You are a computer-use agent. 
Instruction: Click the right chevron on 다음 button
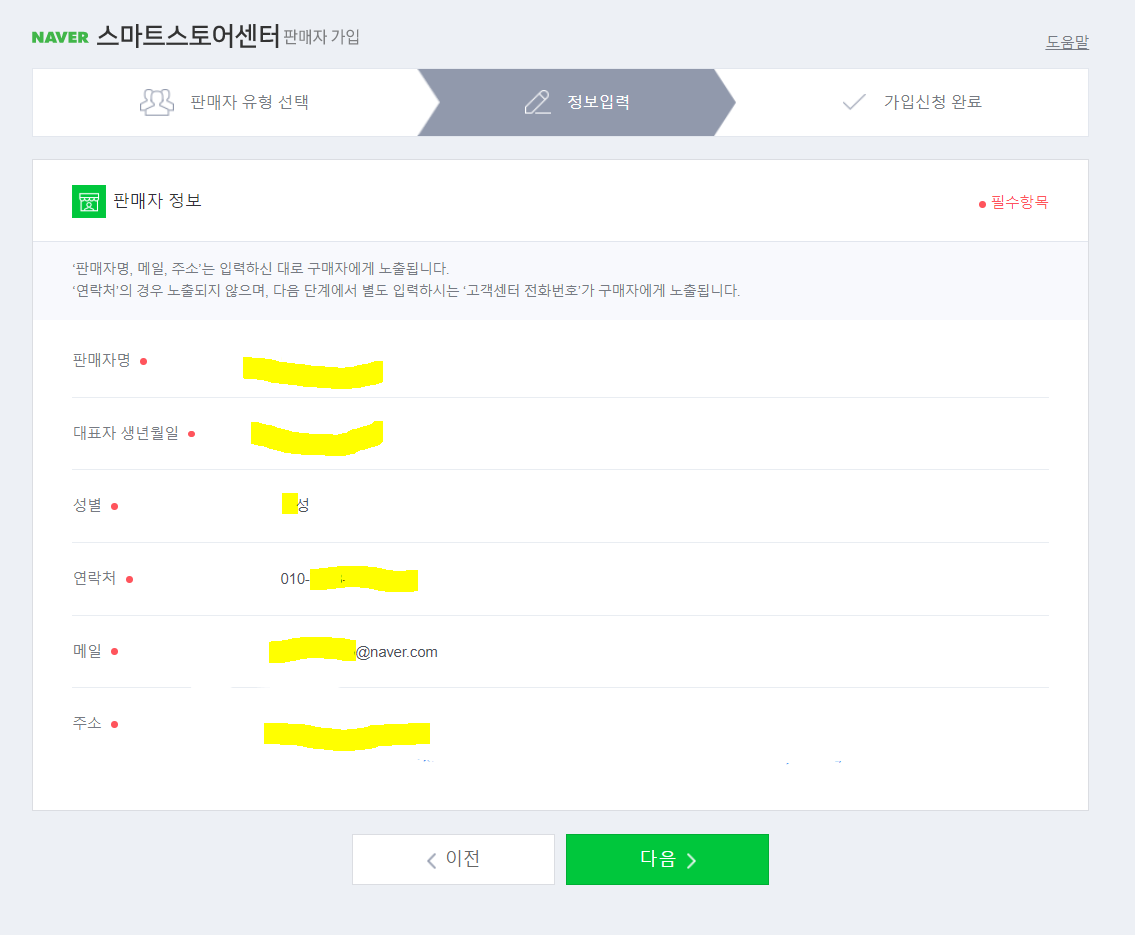coord(691,860)
